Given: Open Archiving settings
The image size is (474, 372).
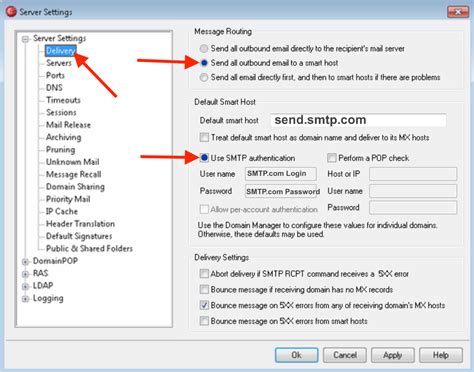Looking at the screenshot, I should pyautogui.click(x=63, y=137).
